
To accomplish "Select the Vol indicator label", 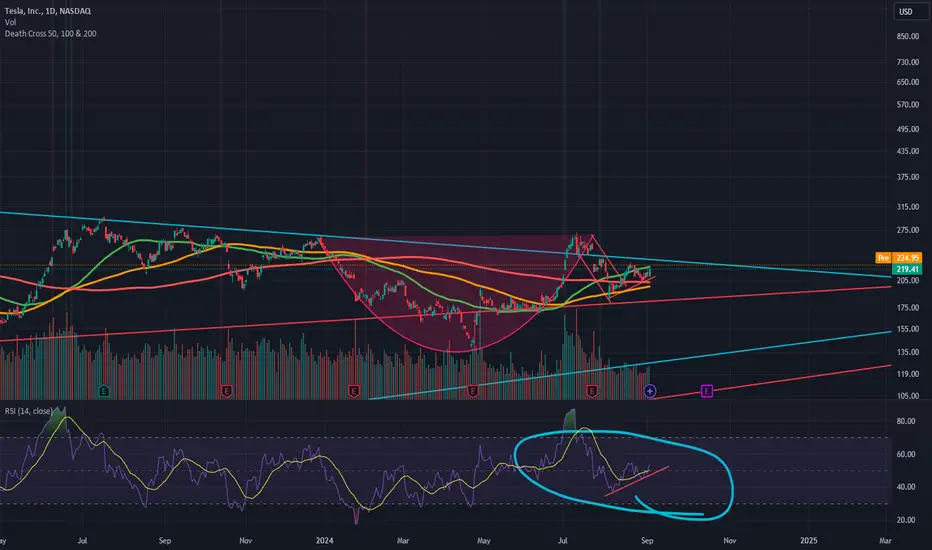I will point(10,22).
